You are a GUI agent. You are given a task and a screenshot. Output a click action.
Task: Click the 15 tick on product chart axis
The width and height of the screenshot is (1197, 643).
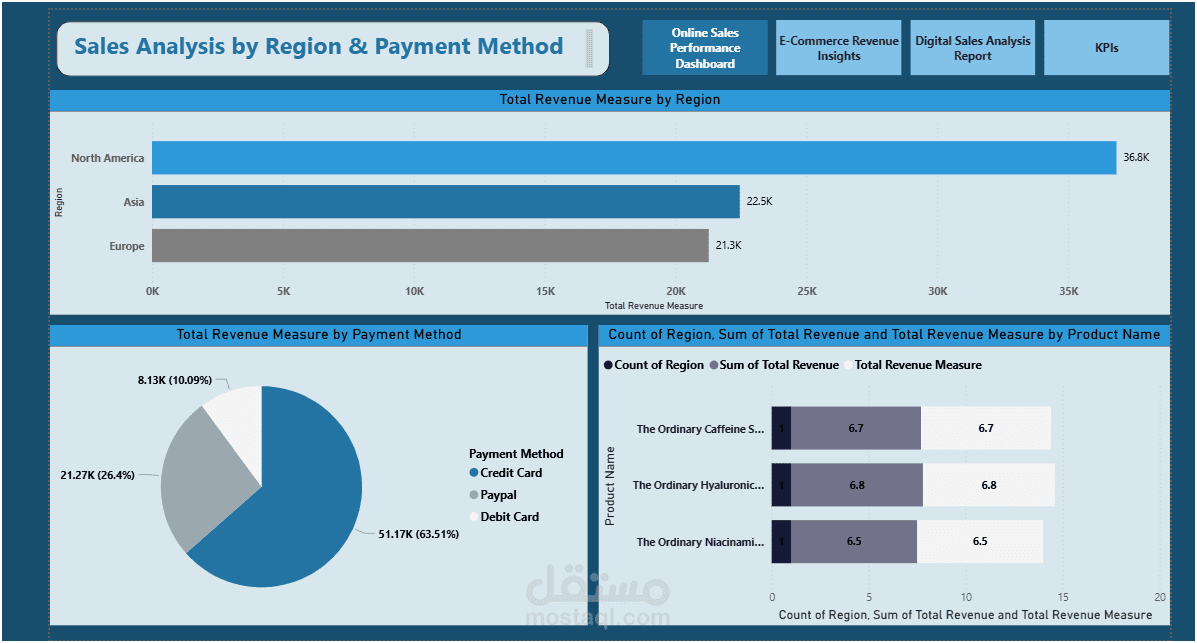pyautogui.click(x=1063, y=597)
